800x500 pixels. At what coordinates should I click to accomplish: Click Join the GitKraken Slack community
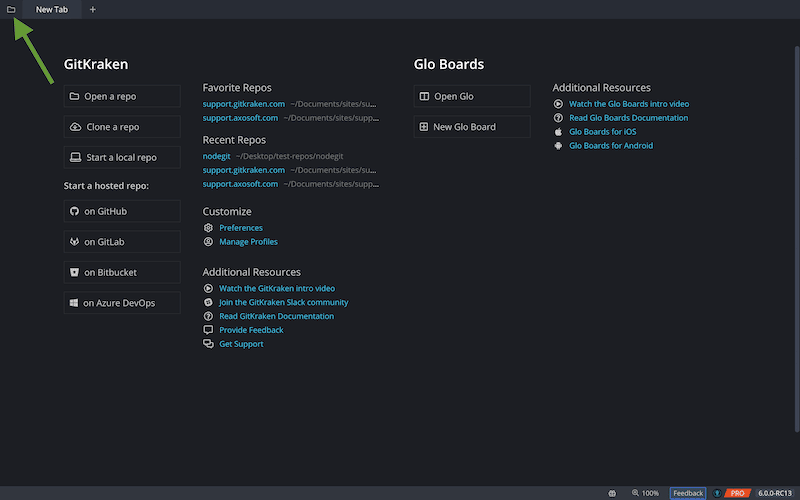click(283, 302)
